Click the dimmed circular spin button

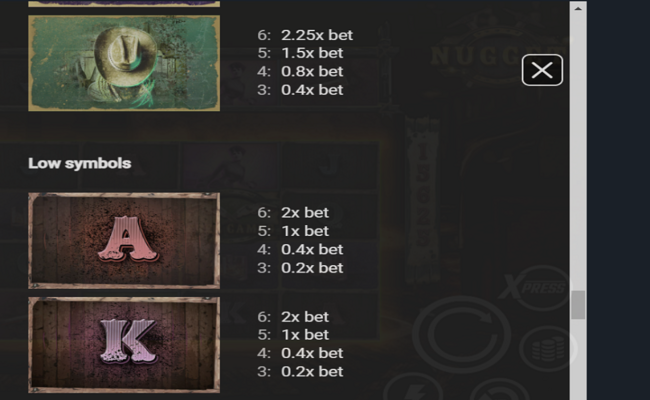[x=462, y=334]
